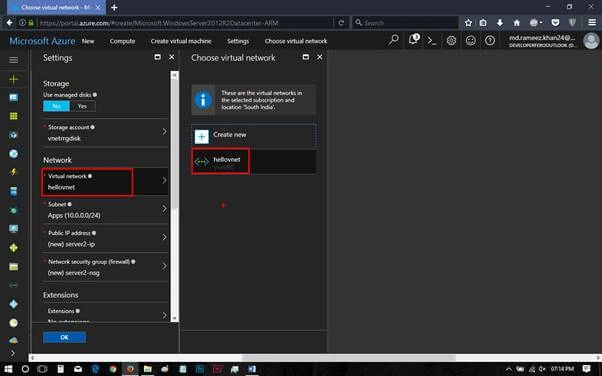Click the user avatar picture
Viewport: 602px width, 376px height.
point(591,41)
